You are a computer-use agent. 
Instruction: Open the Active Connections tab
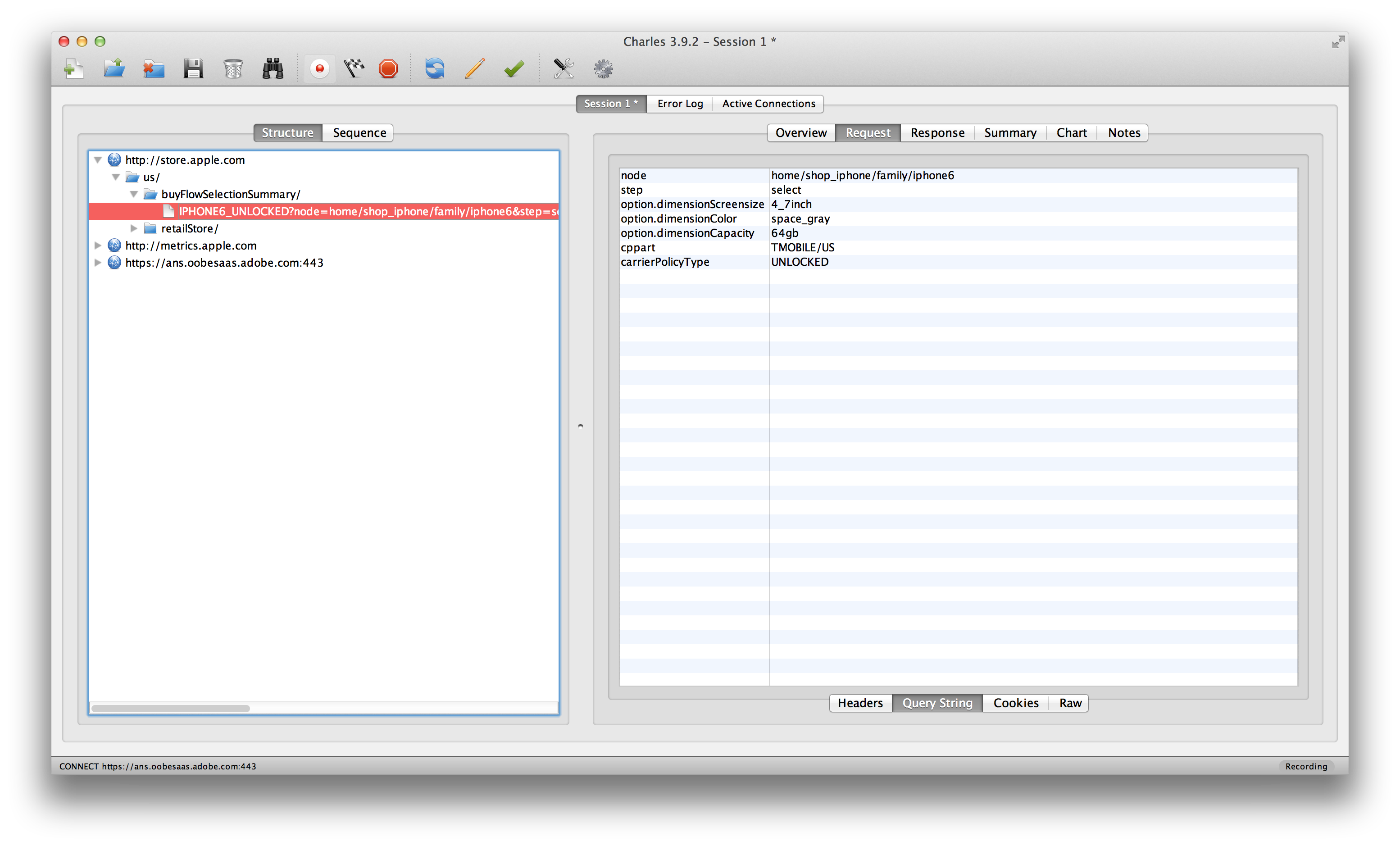[768, 104]
